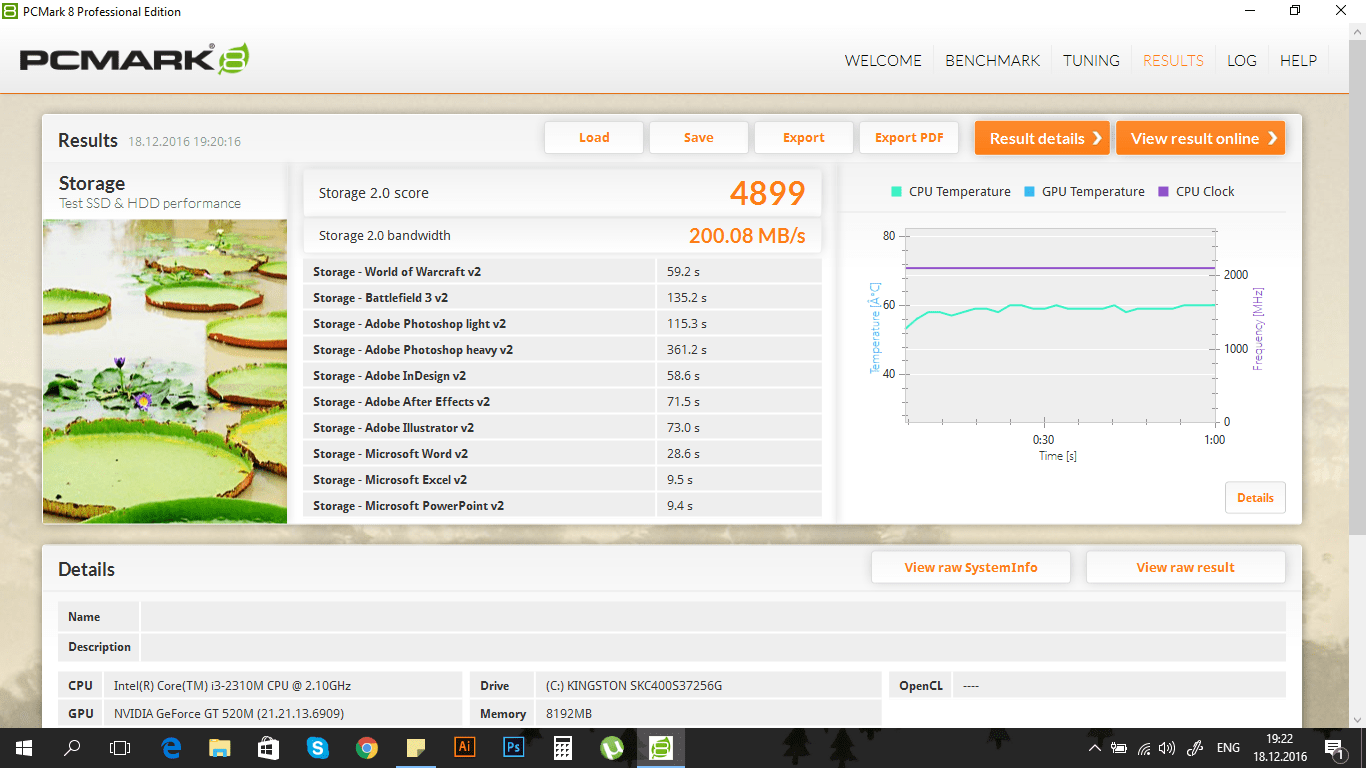Switch to the BENCHMARK tab

coord(992,60)
